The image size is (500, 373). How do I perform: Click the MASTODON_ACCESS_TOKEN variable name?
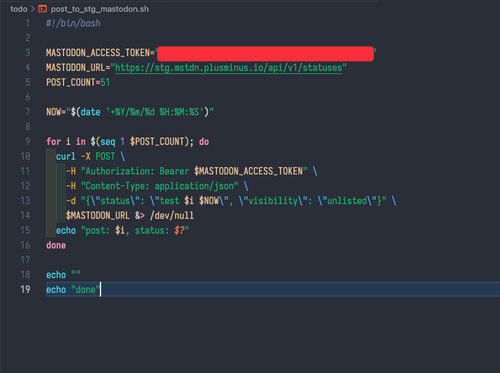(98, 53)
